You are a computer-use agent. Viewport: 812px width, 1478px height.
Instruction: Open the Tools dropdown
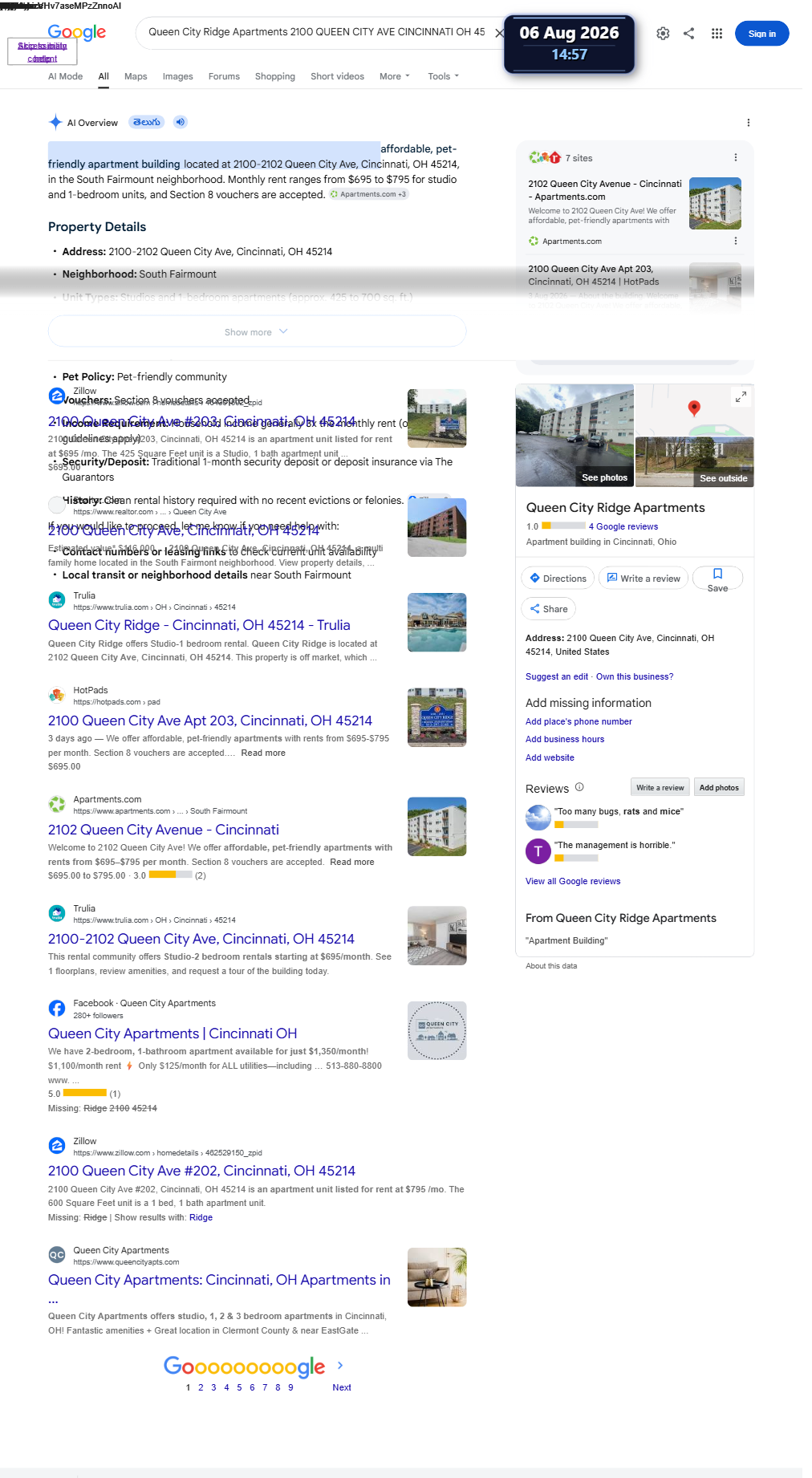pyautogui.click(x=443, y=76)
